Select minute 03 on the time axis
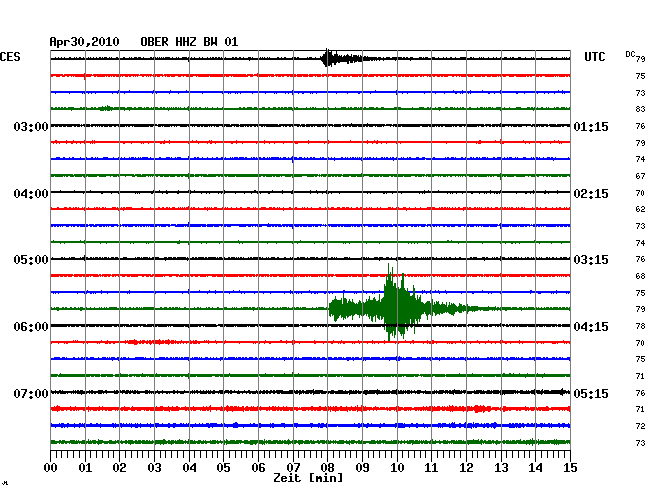Image resolution: width=650 pixels, height=494 pixels. click(155, 467)
